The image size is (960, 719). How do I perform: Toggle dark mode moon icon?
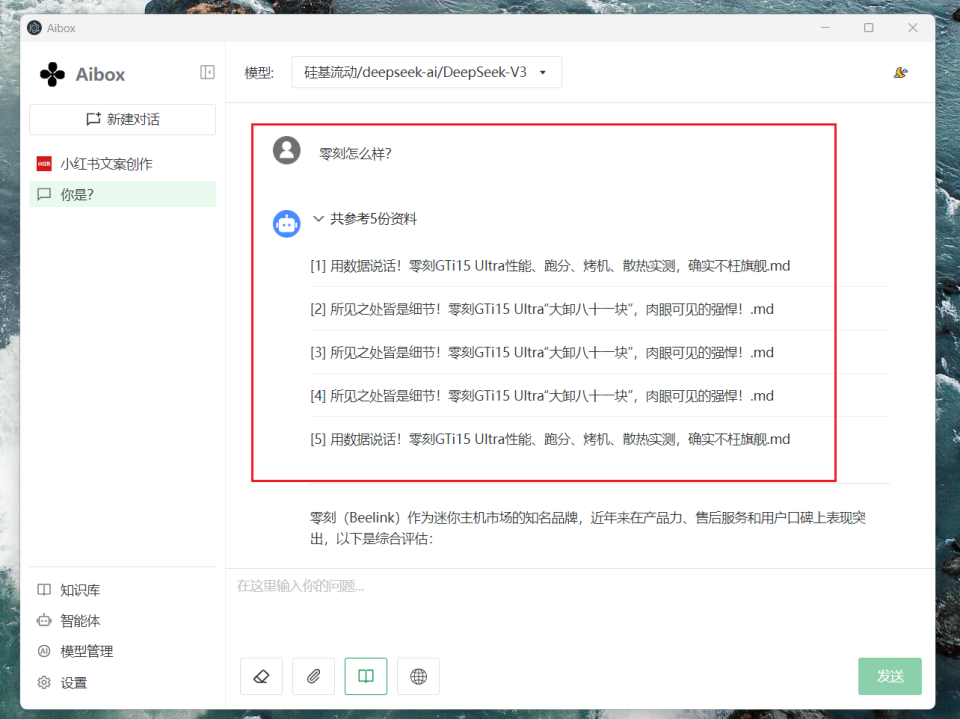click(900, 72)
